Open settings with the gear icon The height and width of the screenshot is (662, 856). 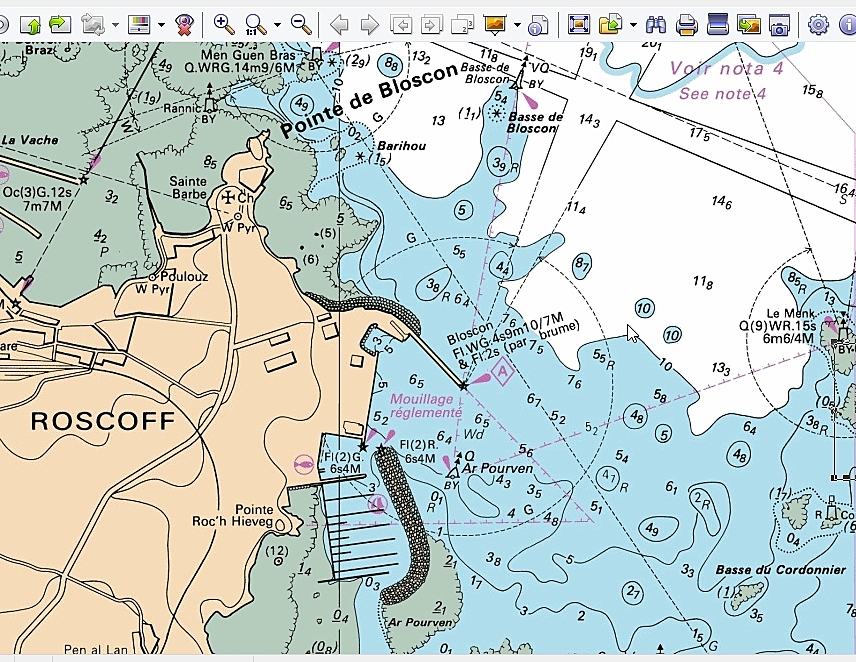coord(818,25)
